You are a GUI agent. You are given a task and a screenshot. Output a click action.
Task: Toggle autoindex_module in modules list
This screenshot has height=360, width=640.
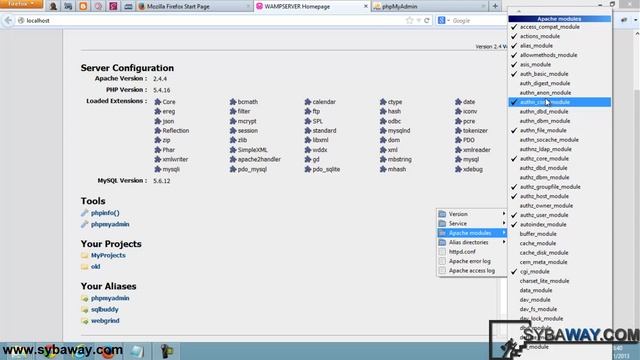click(559, 224)
